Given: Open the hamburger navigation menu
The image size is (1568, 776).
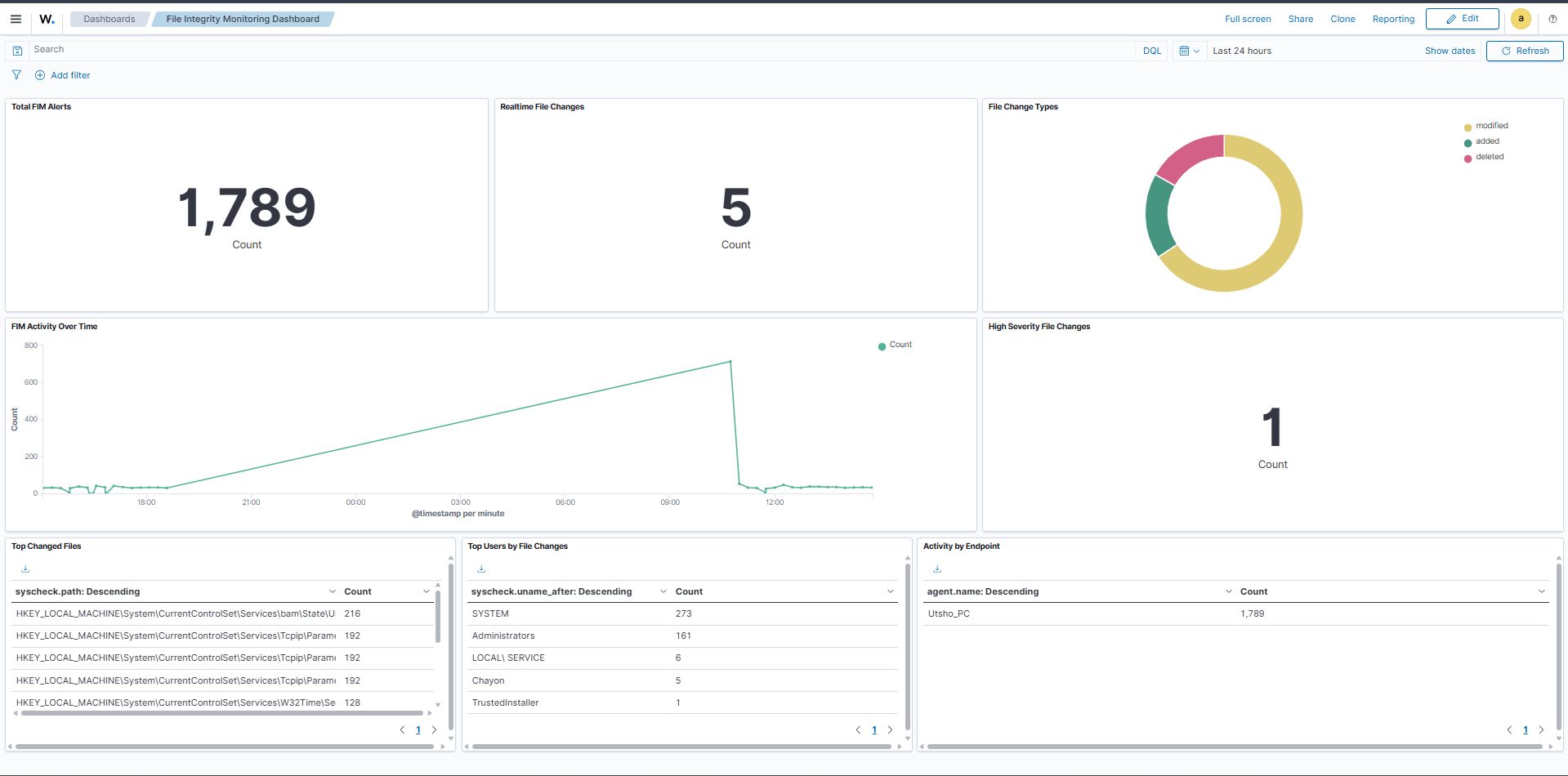Looking at the screenshot, I should point(16,19).
